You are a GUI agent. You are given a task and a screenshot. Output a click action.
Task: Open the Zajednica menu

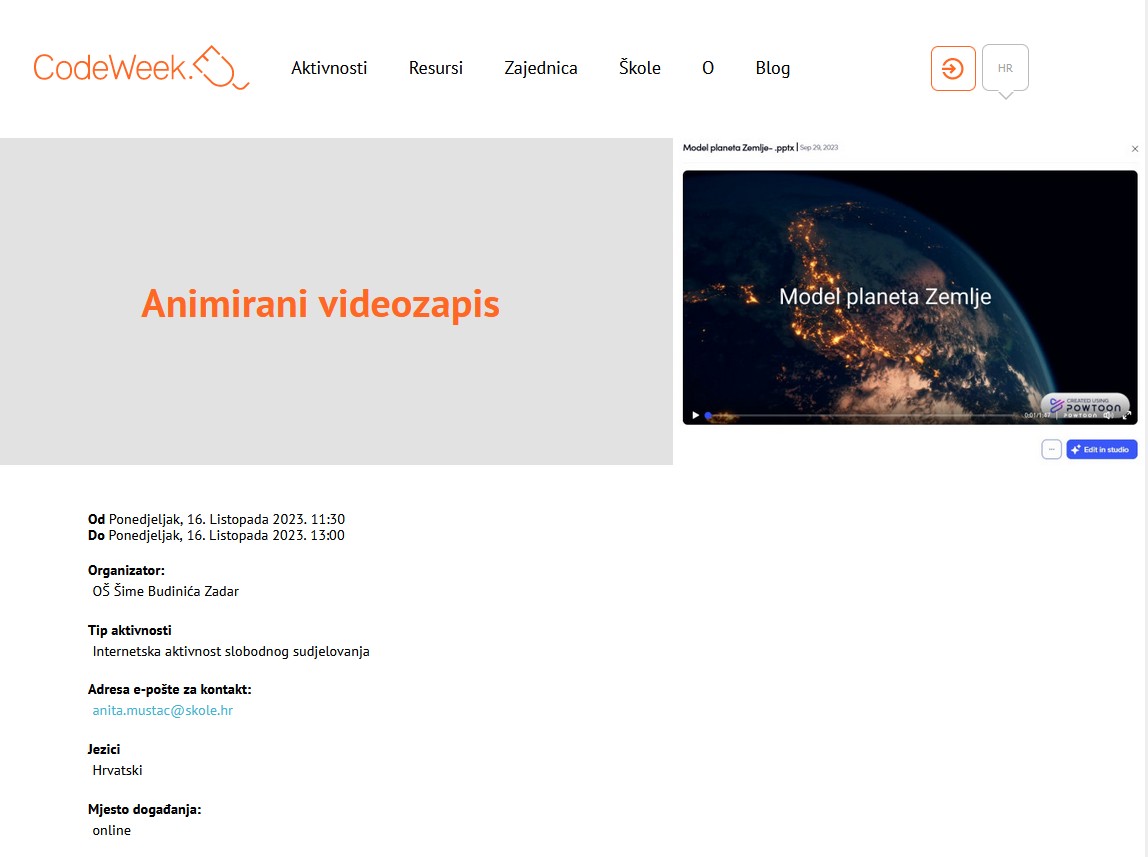[x=540, y=68]
